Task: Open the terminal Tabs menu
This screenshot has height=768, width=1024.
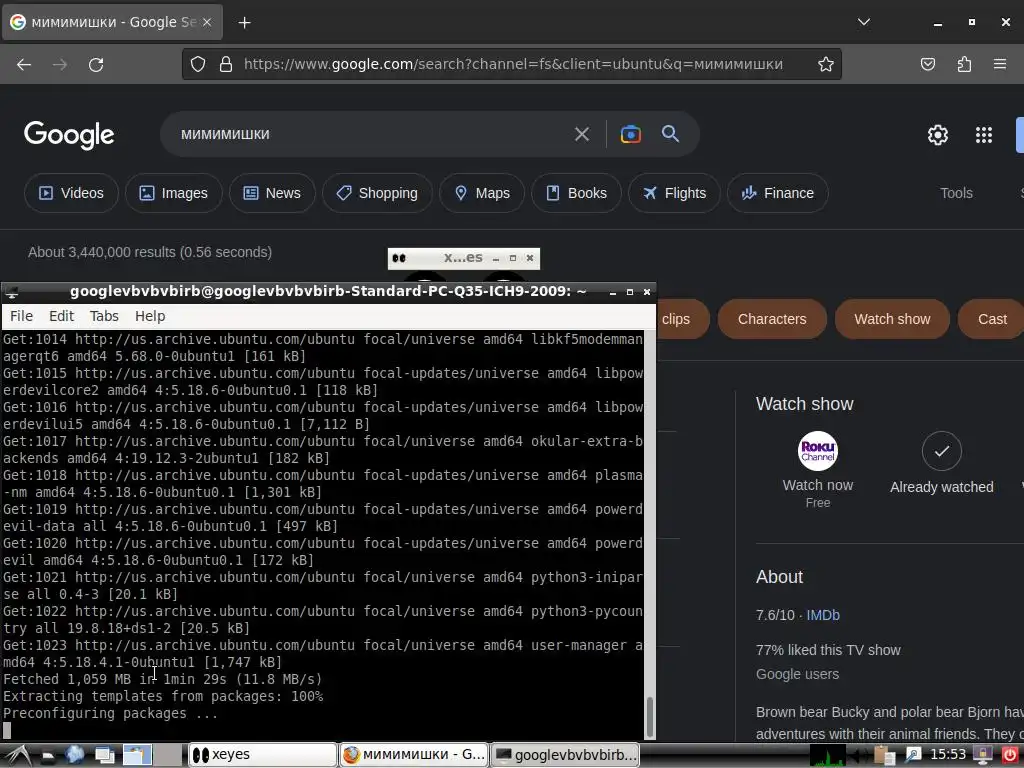Action: (x=104, y=316)
